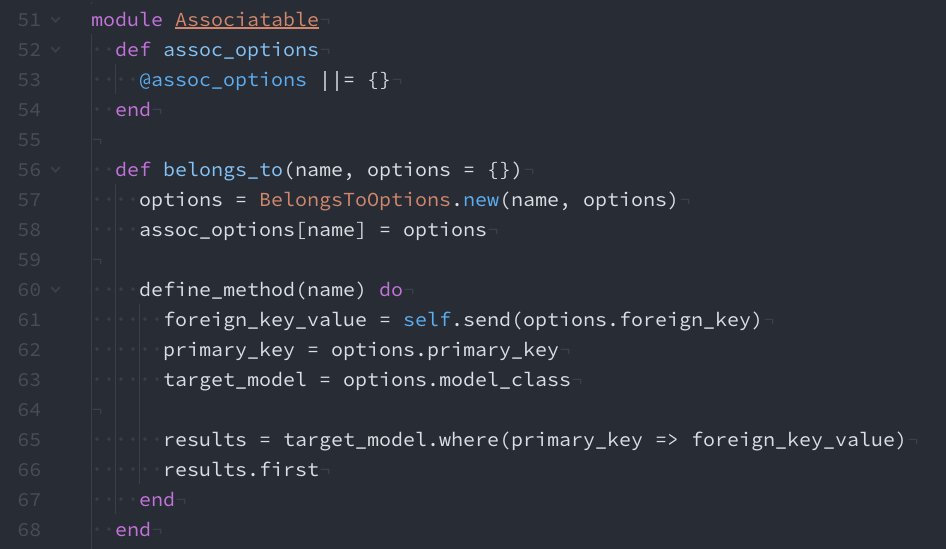Click the "self" keyword on line 61
946x549 pixels.
click(427, 320)
